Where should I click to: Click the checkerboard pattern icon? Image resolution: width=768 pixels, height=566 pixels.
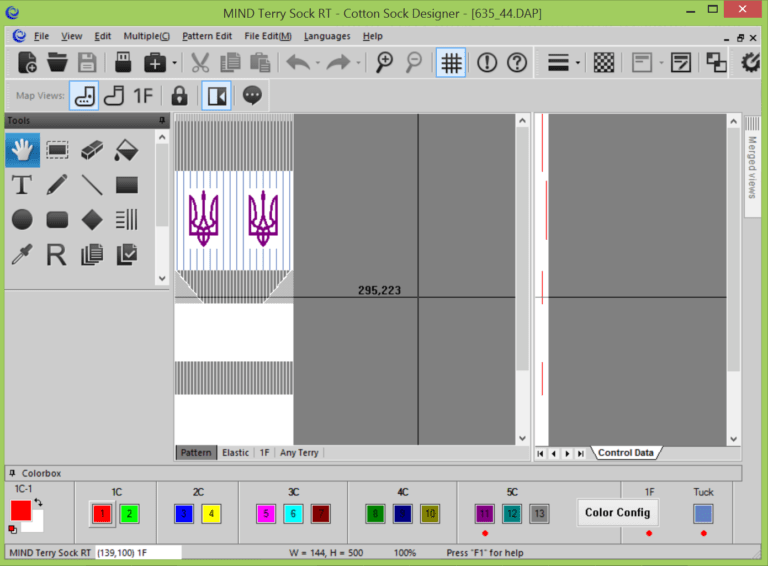pos(604,63)
